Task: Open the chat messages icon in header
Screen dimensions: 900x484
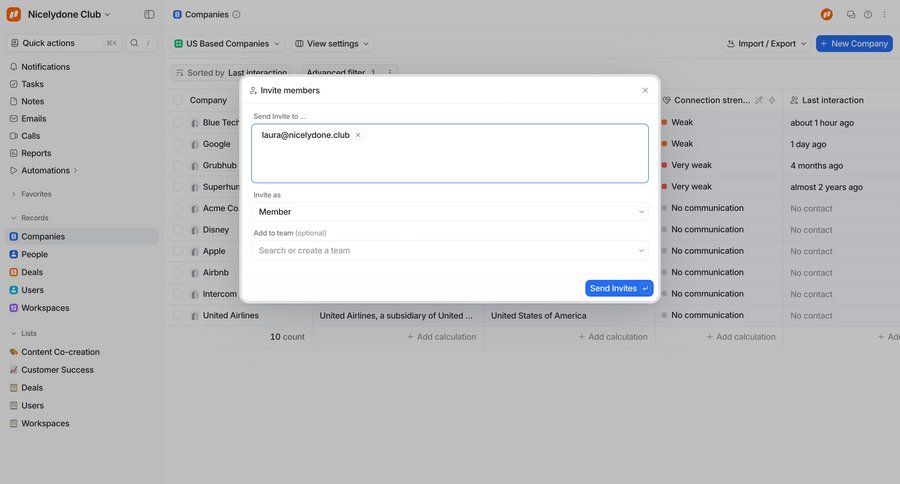Action: point(851,14)
